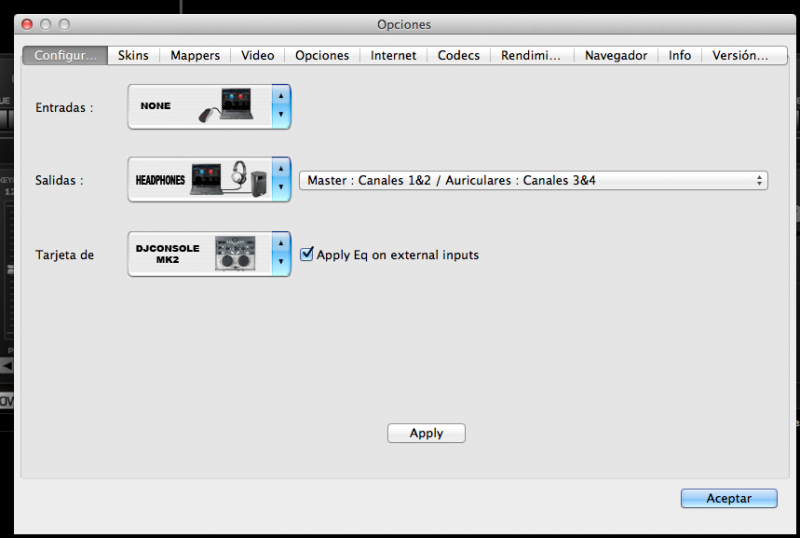Close the Opciones window
Image resolution: width=800 pixels, height=538 pixels.
[x=27, y=25]
